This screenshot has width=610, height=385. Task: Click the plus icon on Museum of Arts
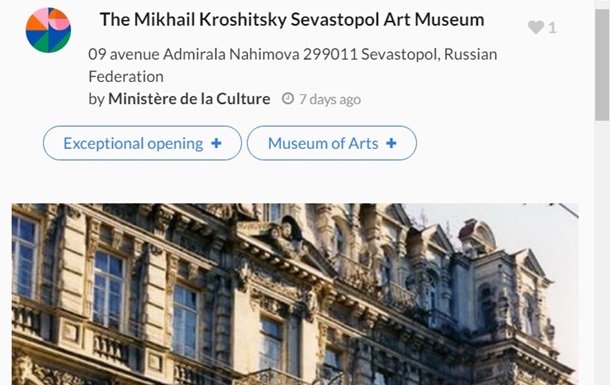(x=391, y=143)
